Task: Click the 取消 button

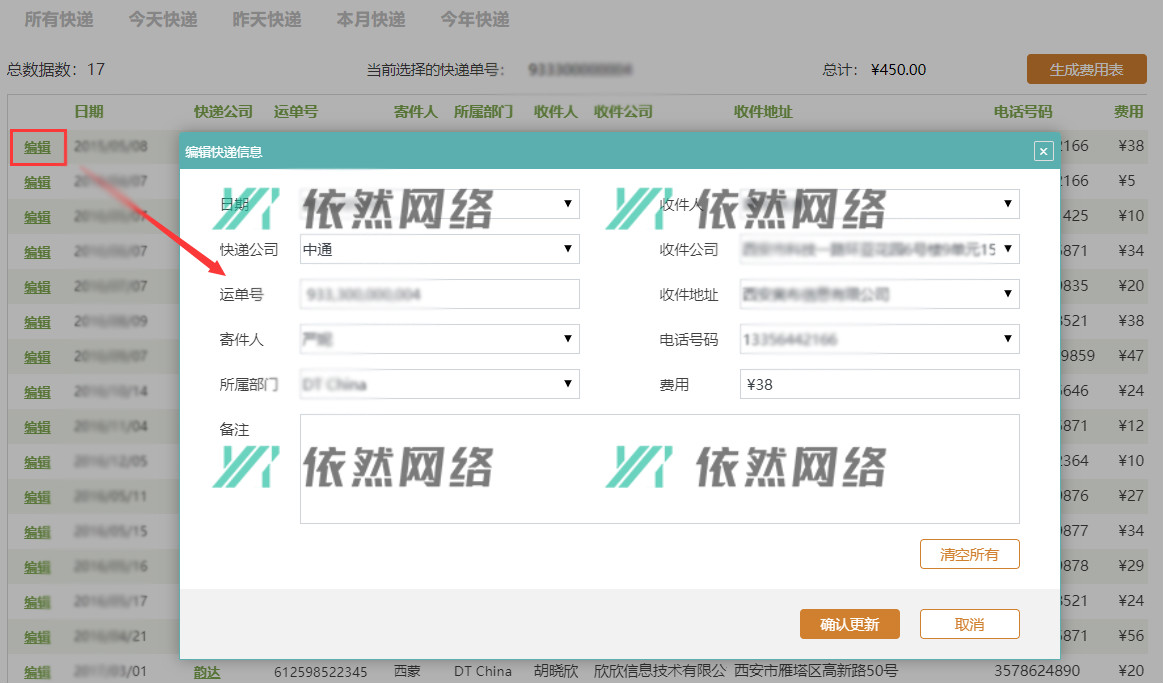Action: 969,624
